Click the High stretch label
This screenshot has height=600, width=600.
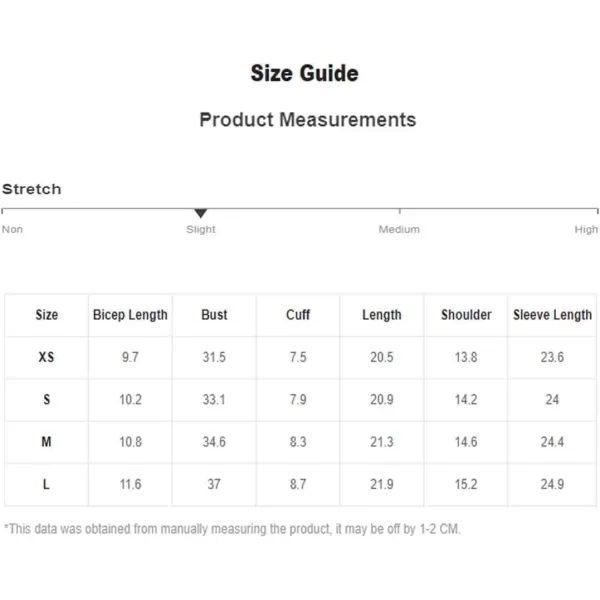(x=586, y=229)
